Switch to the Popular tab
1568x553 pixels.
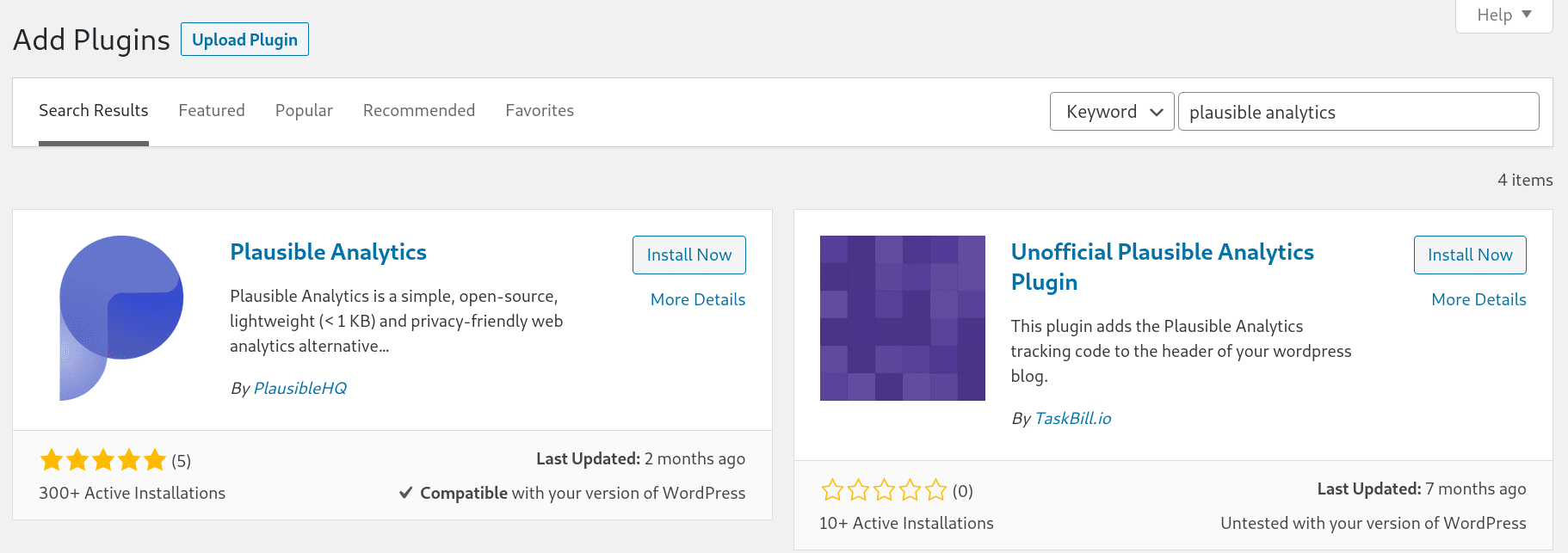304,110
